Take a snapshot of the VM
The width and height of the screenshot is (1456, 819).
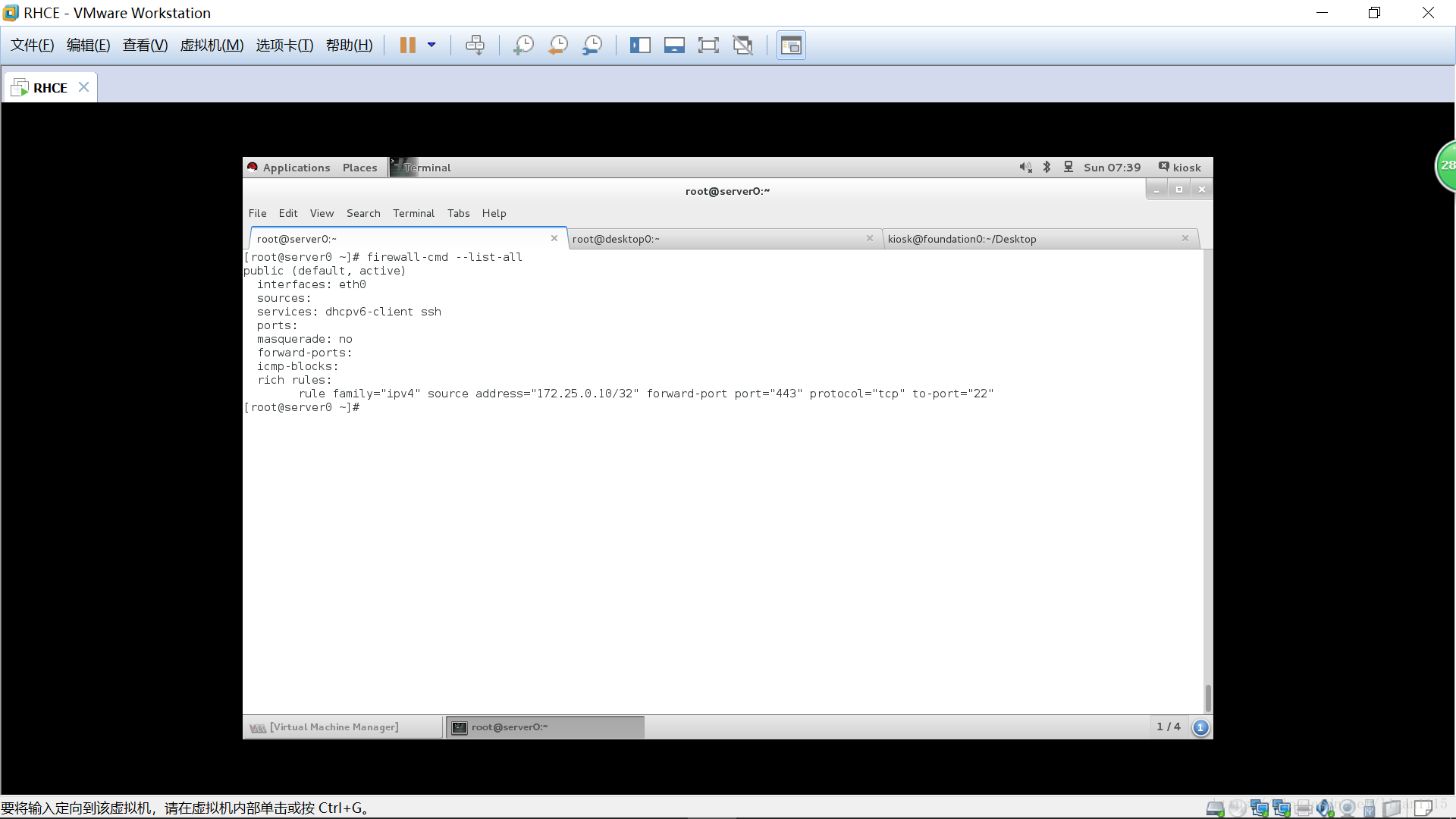tap(523, 45)
